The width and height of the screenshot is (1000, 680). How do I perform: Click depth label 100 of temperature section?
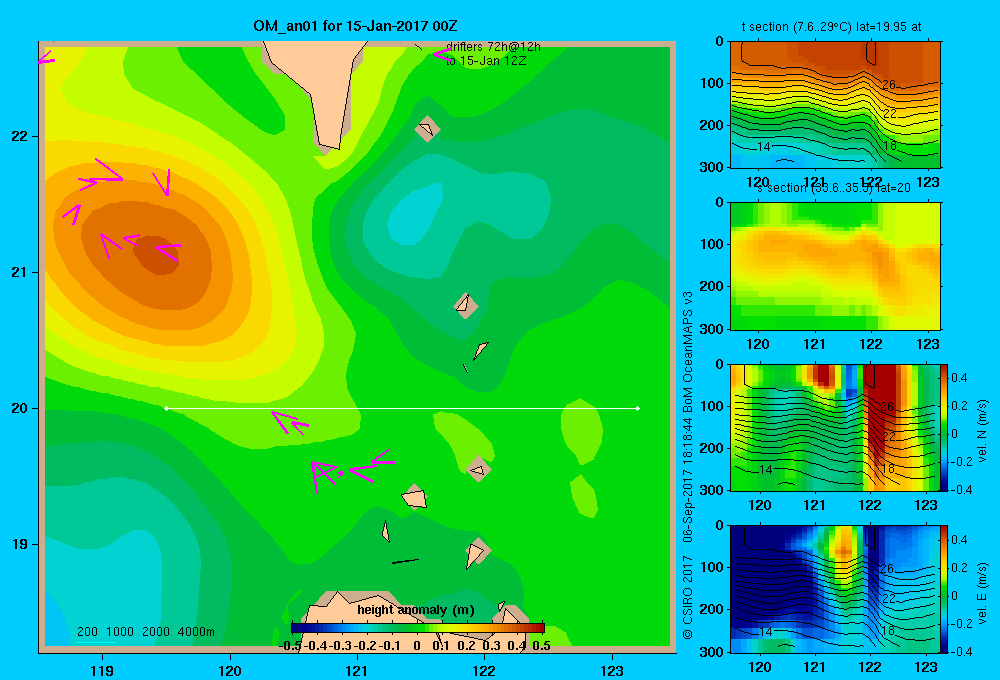click(x=712, y=83)
